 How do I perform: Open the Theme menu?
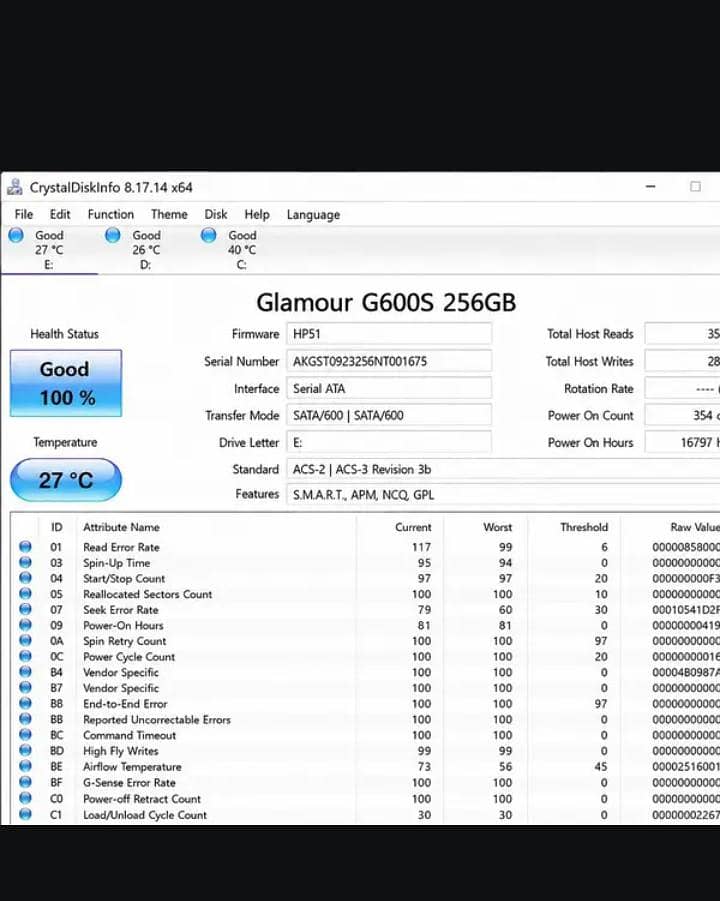[169, 214]
